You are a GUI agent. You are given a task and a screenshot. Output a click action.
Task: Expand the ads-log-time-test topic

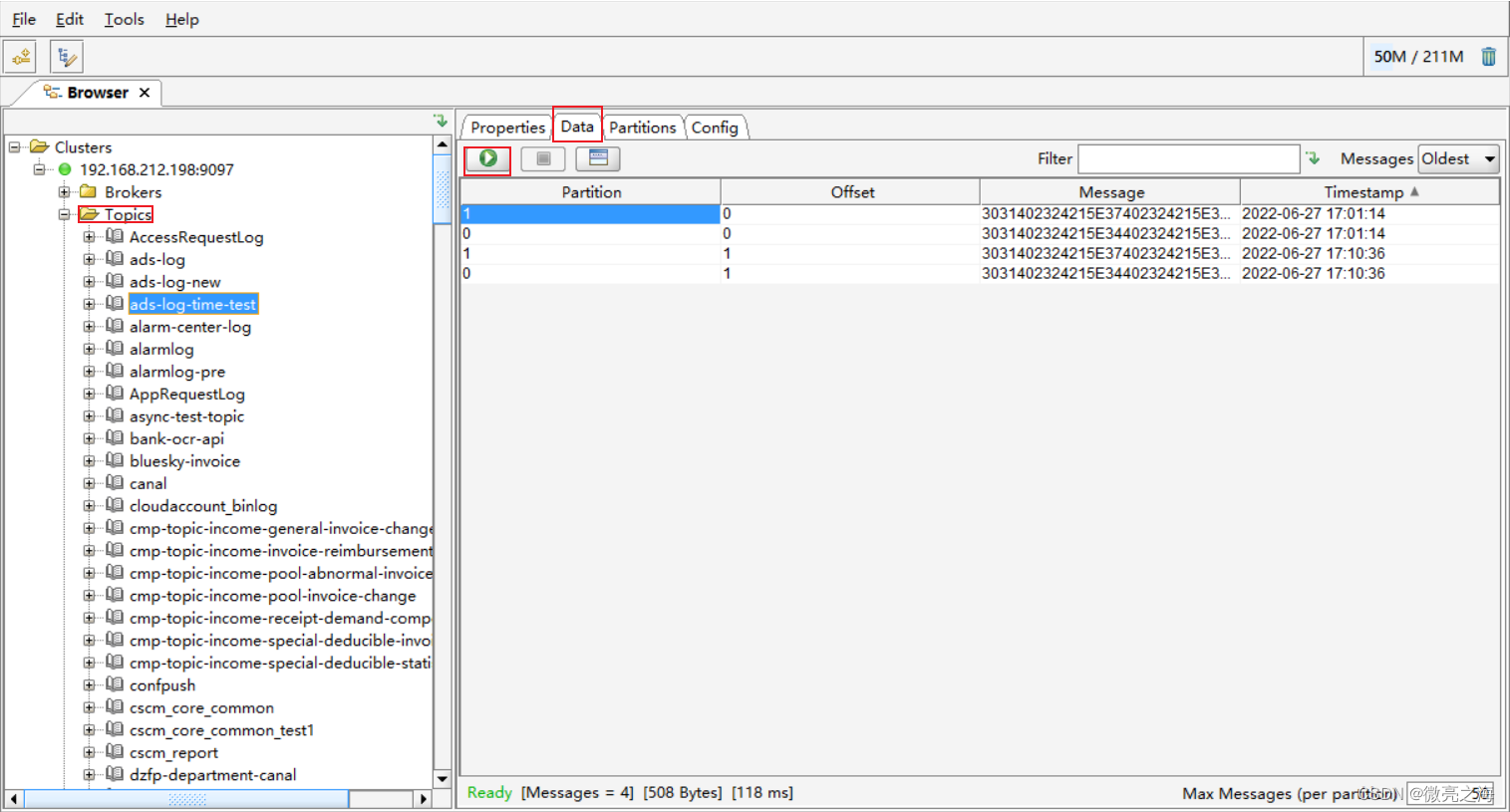(90, 304)
